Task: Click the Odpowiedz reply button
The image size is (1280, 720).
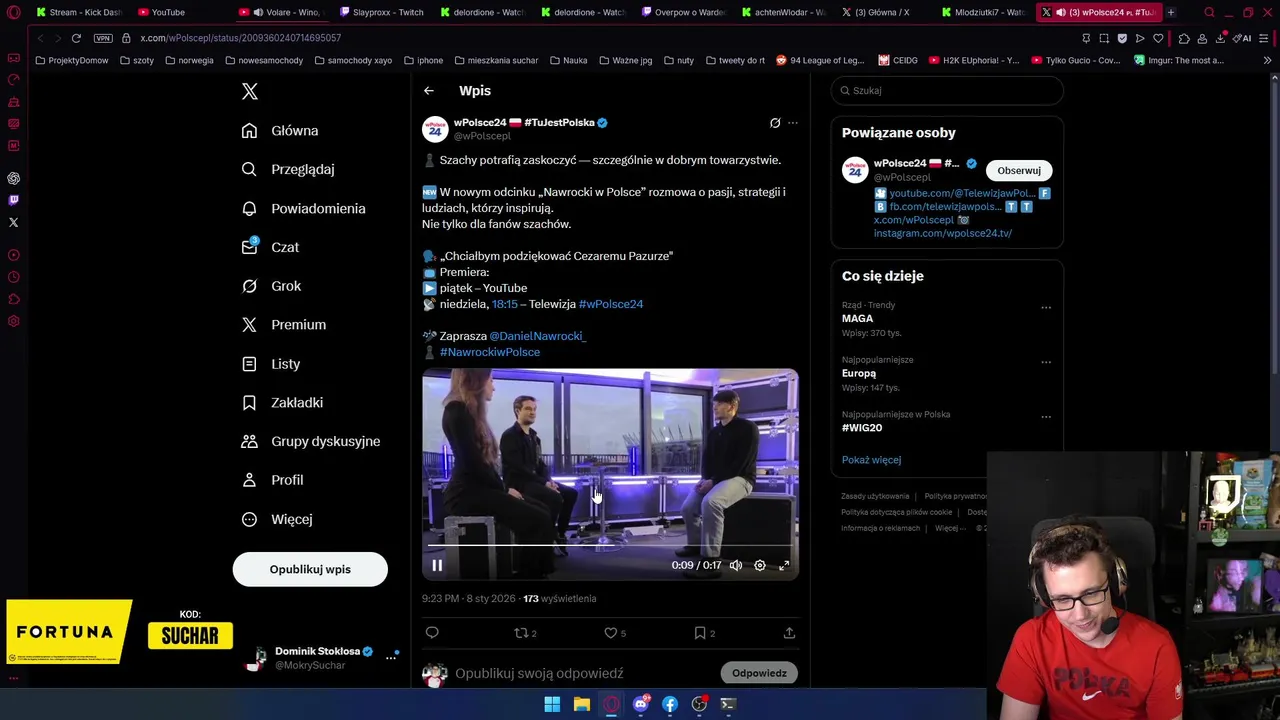Action: (759, 673)
